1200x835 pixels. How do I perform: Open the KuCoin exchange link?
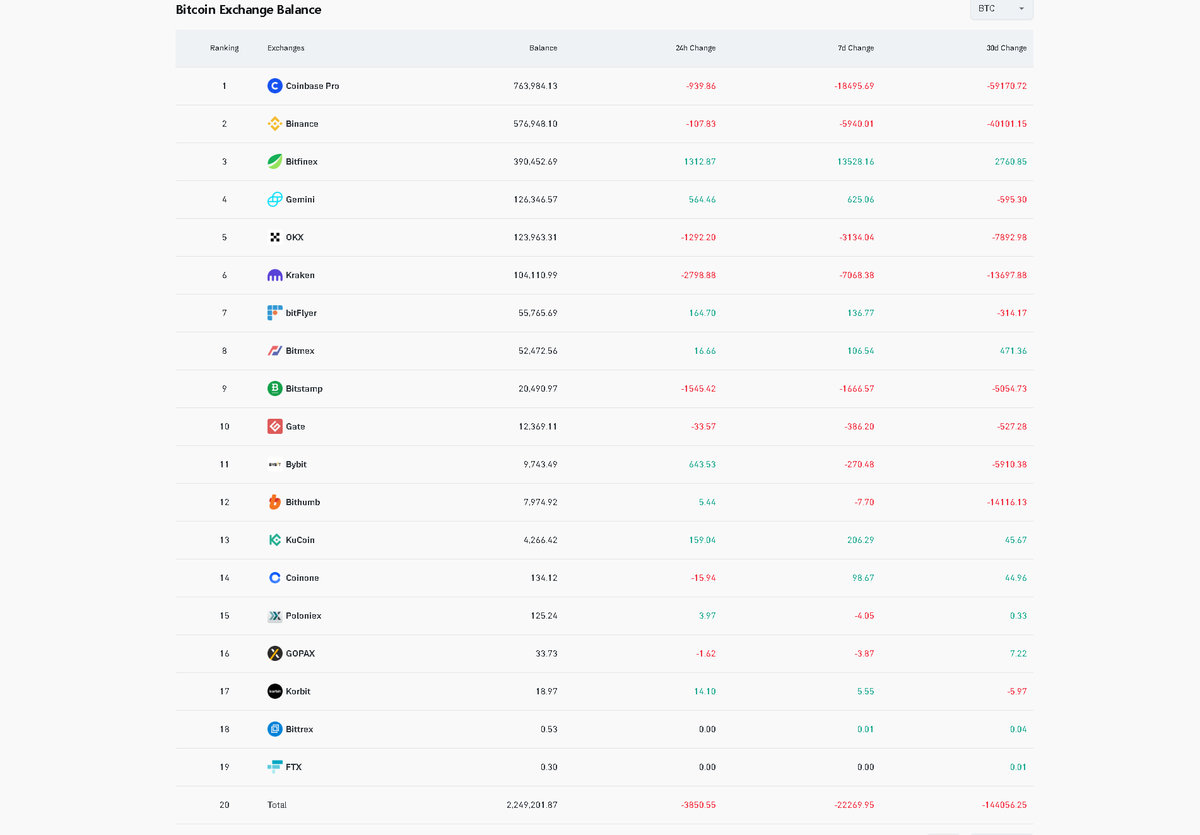[x=300, y=540]
